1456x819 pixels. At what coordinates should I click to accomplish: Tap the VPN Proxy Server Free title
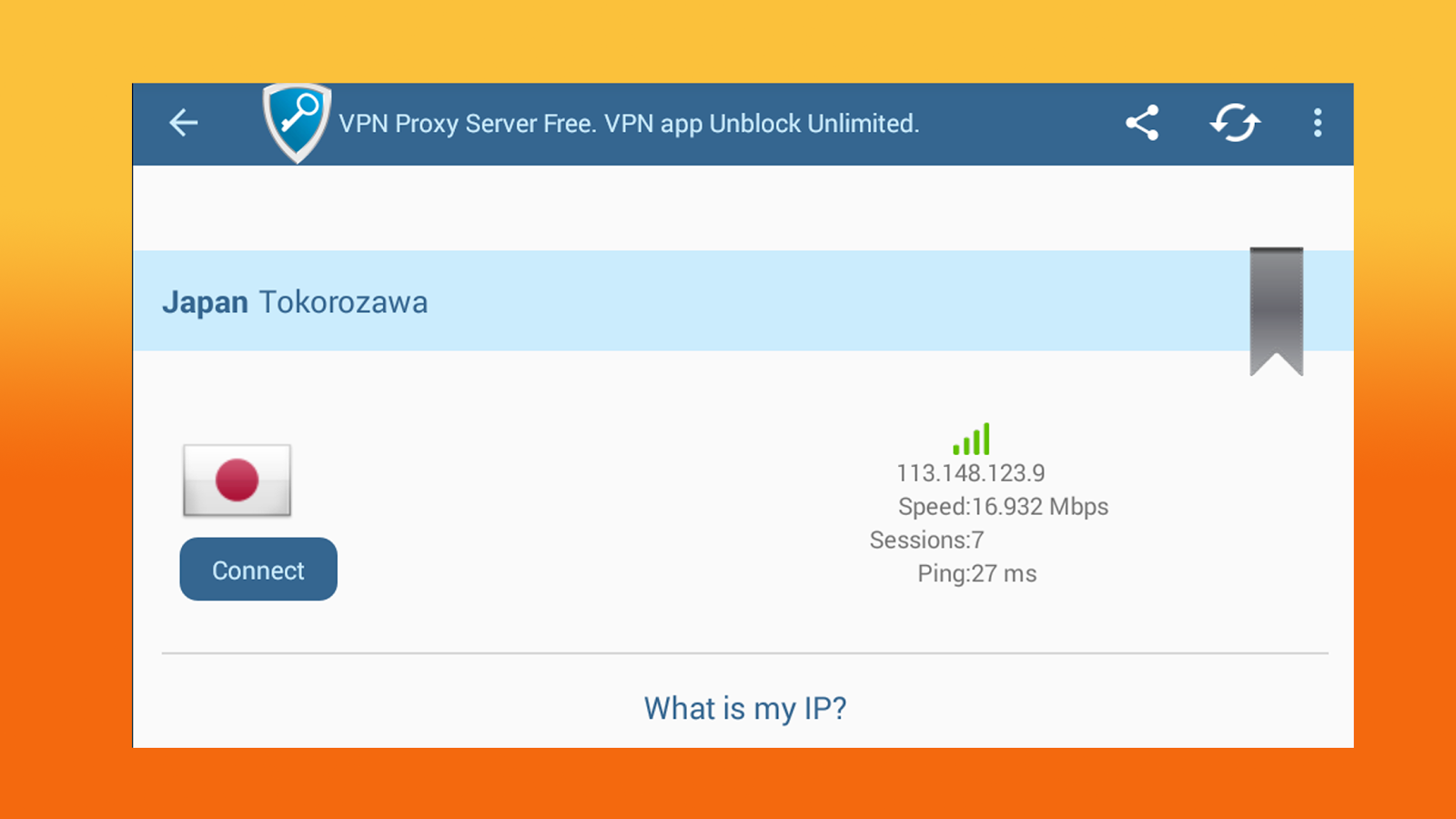pos(629,124)
